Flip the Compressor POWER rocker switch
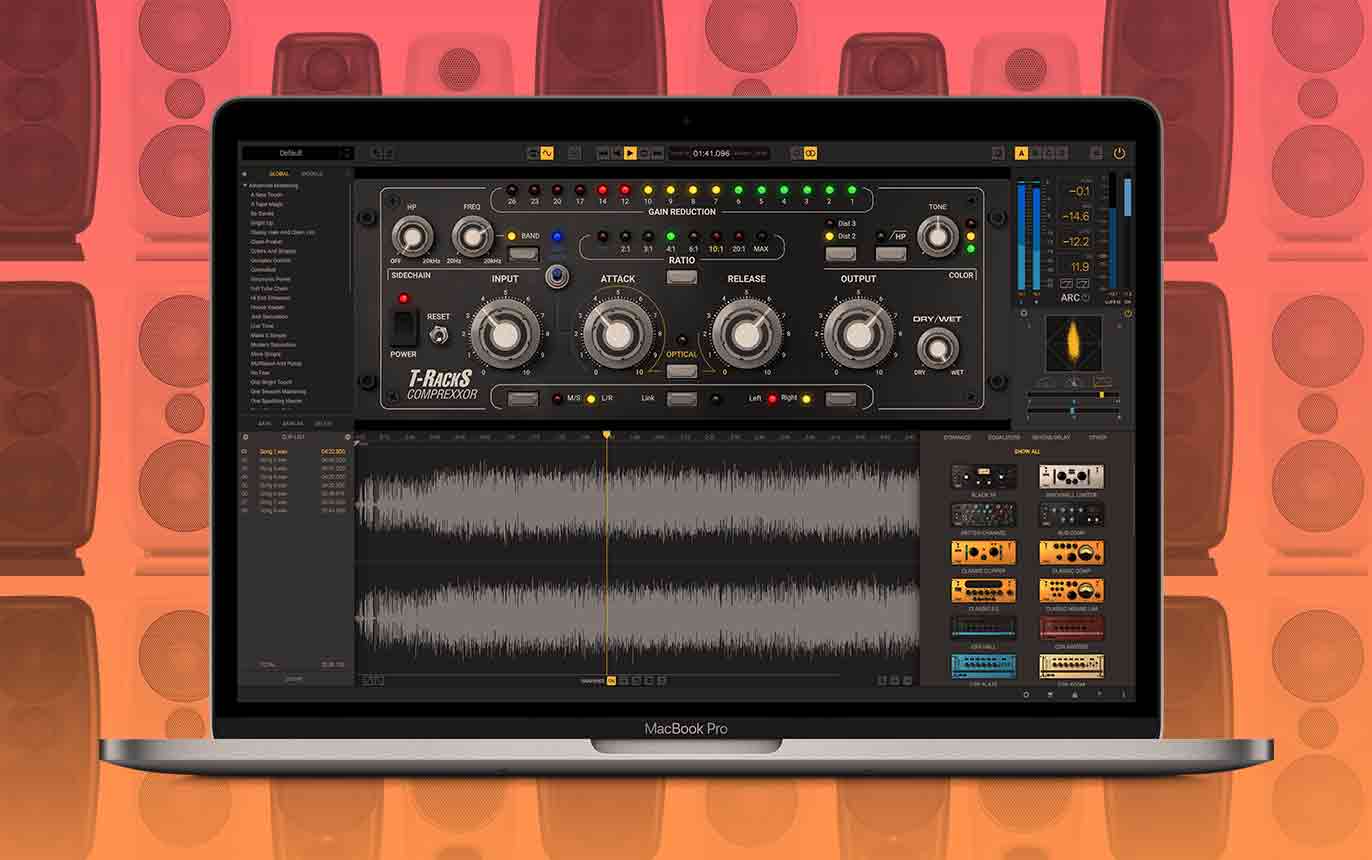The image size is (1372, 860). pos(403,327)
